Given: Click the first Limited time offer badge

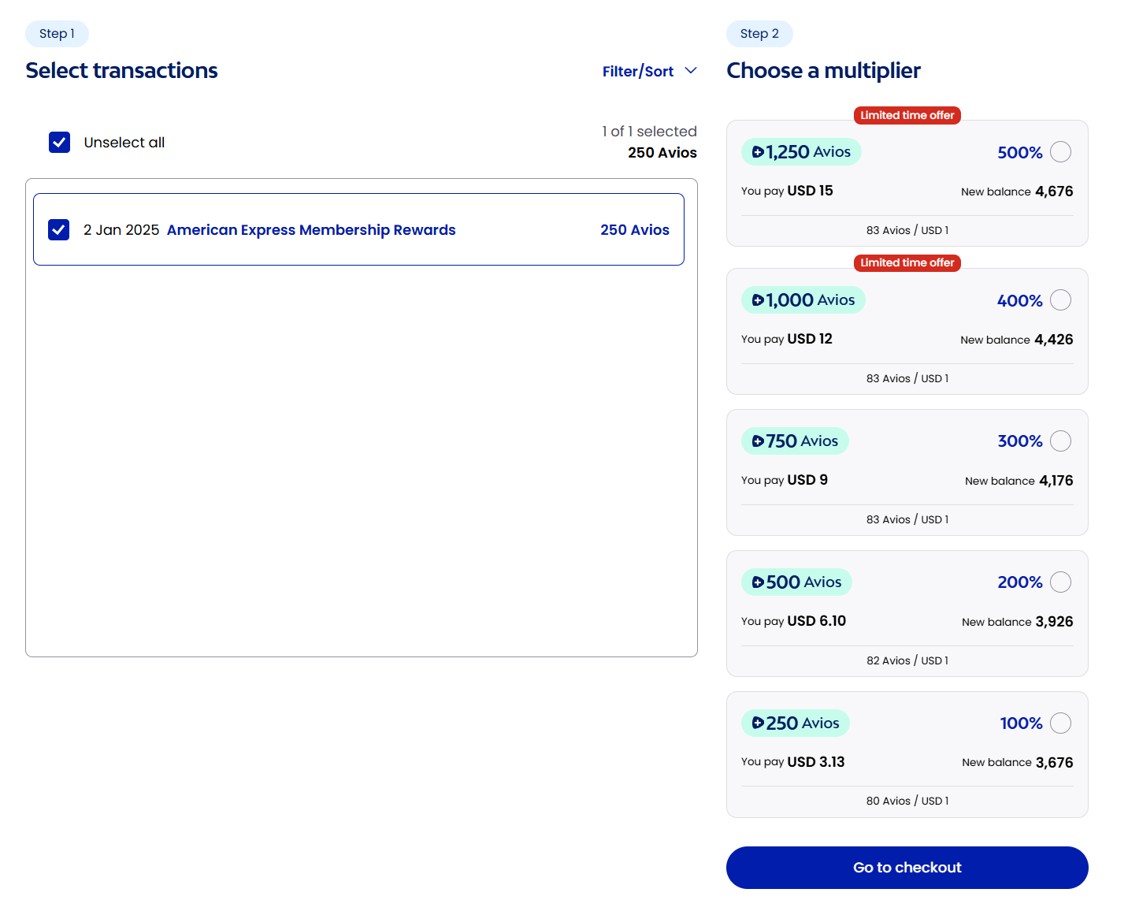Looking at the screenshot, I should click(907, 115).
